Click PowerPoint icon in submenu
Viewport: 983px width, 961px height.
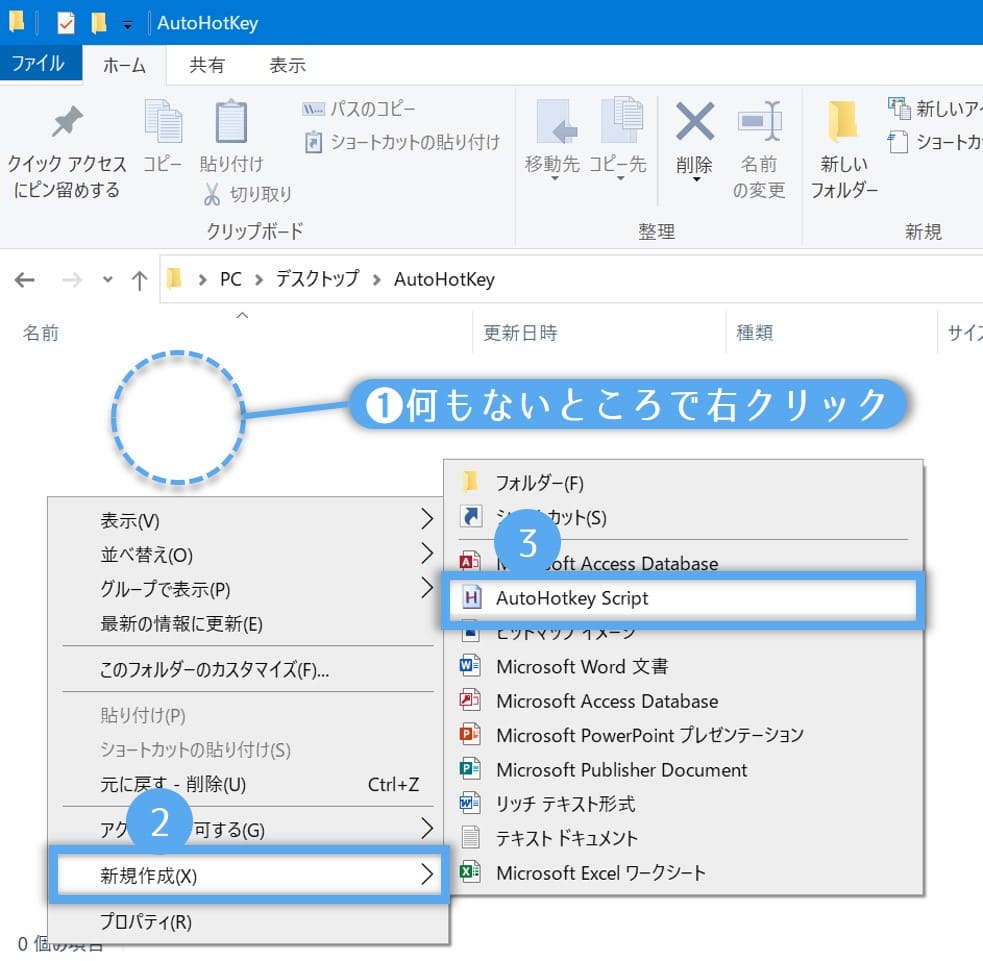click(x=470, y=734)
